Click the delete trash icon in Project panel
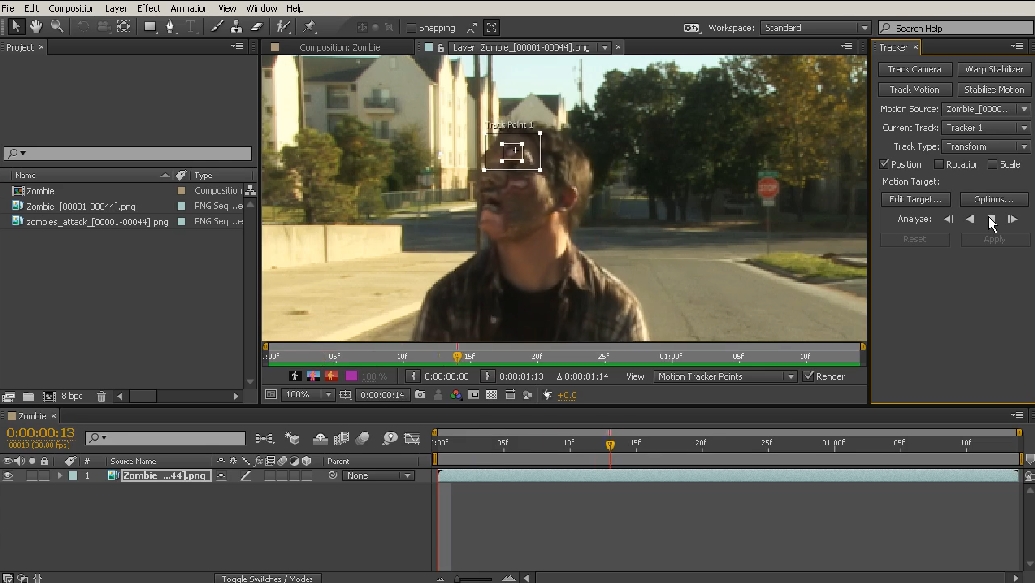1035x583 pixels. click(101, 397)
